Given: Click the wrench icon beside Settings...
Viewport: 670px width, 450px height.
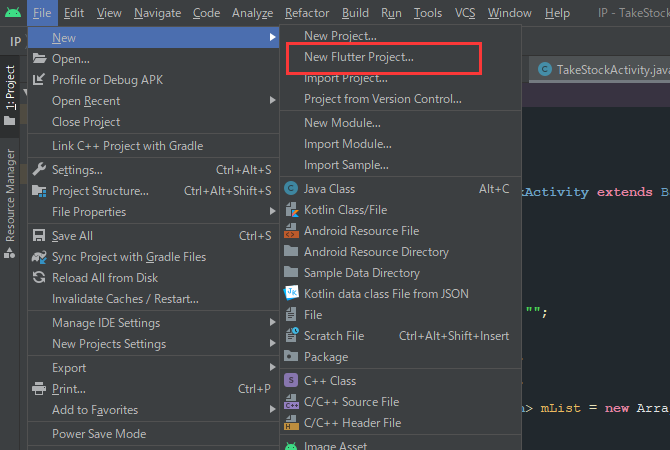Looking at the screenshot, I should pos(39,169).
